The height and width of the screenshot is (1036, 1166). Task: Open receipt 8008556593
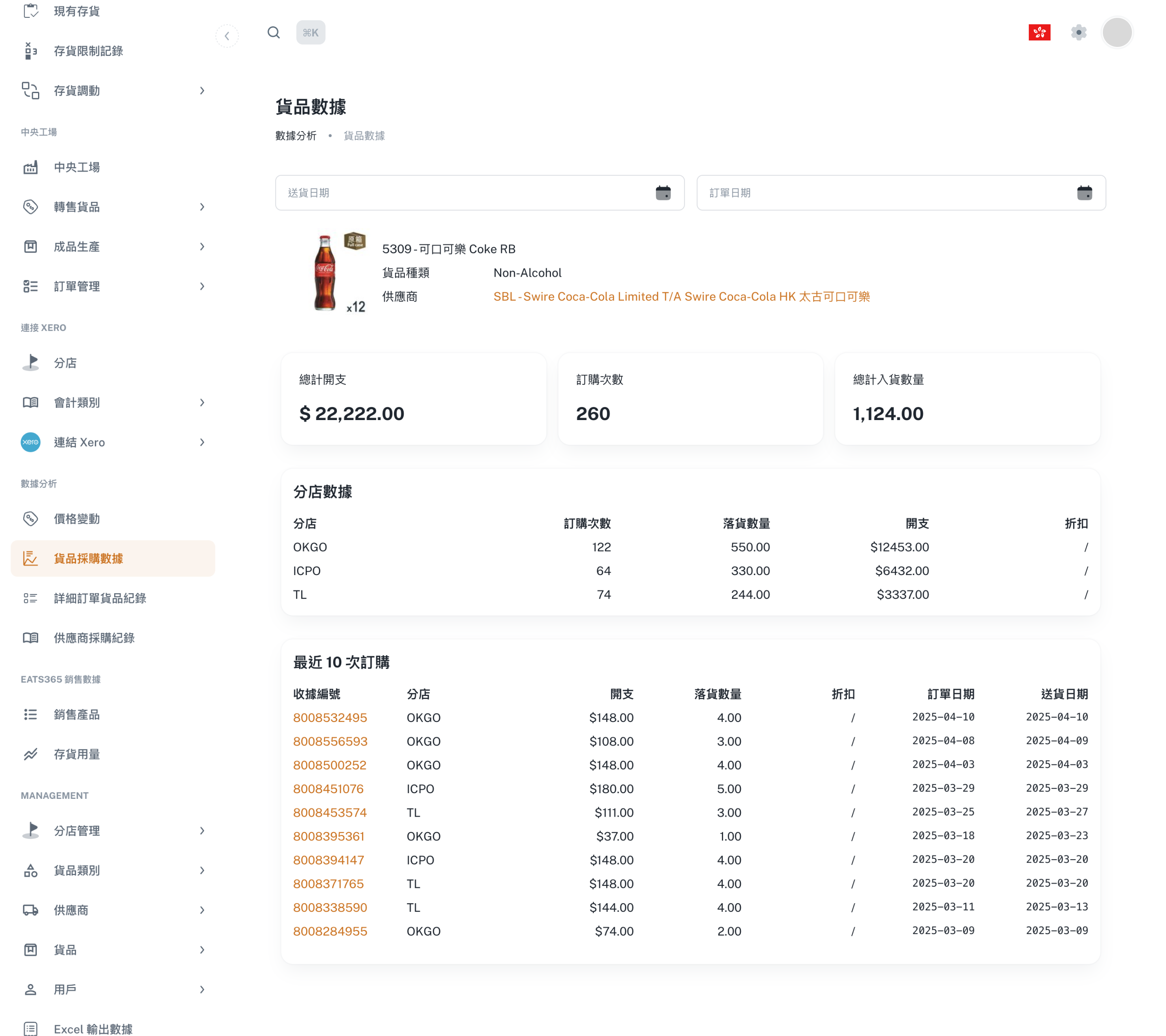pyautogui.click(x=330, y=741)
